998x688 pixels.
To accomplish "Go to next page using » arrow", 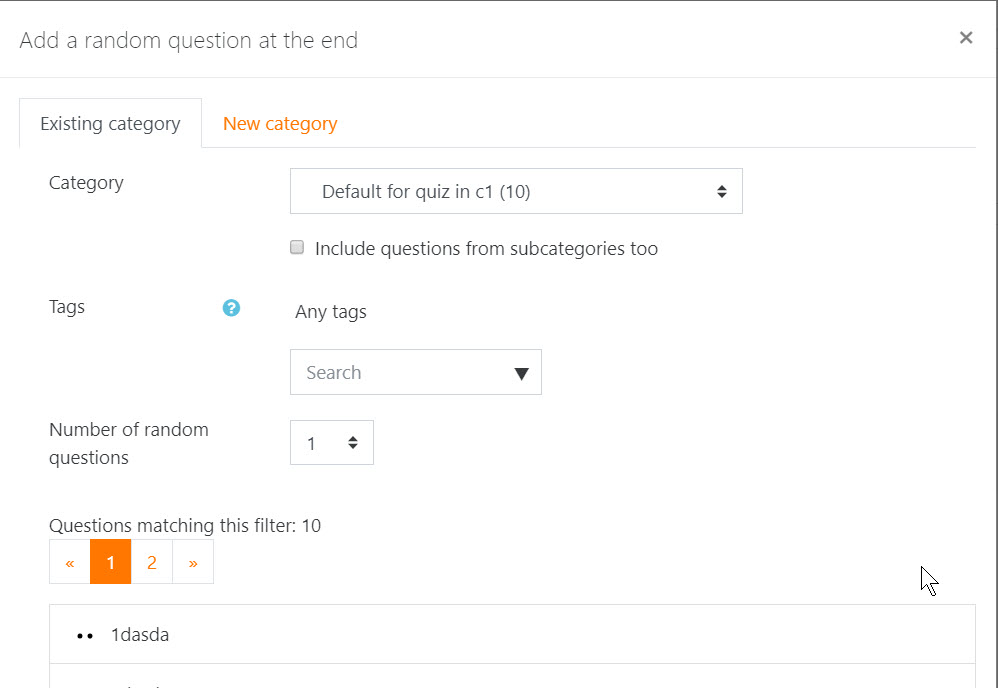I will 193,562.
